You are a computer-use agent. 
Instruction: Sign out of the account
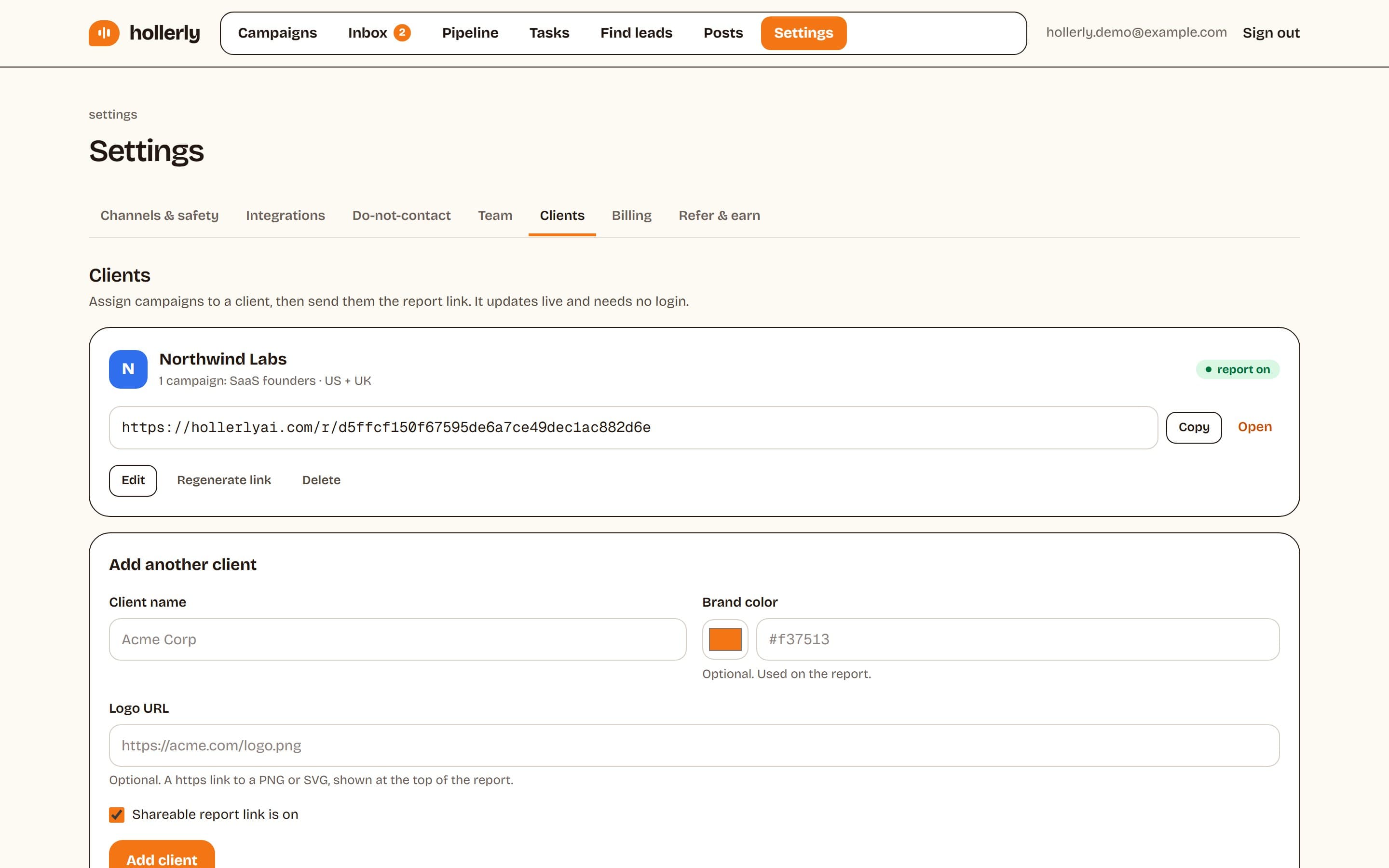pyautogui.click(x=1271, y=33)
